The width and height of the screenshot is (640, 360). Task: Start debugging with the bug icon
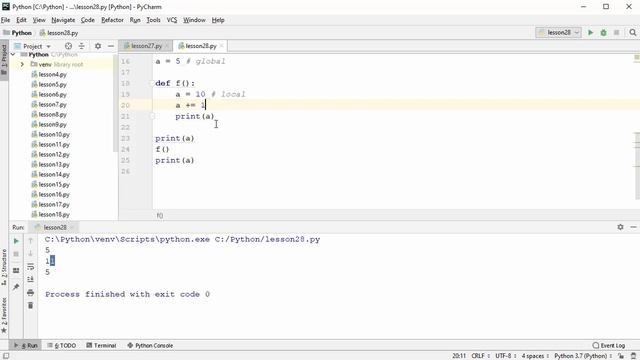(x=603, y=33)
